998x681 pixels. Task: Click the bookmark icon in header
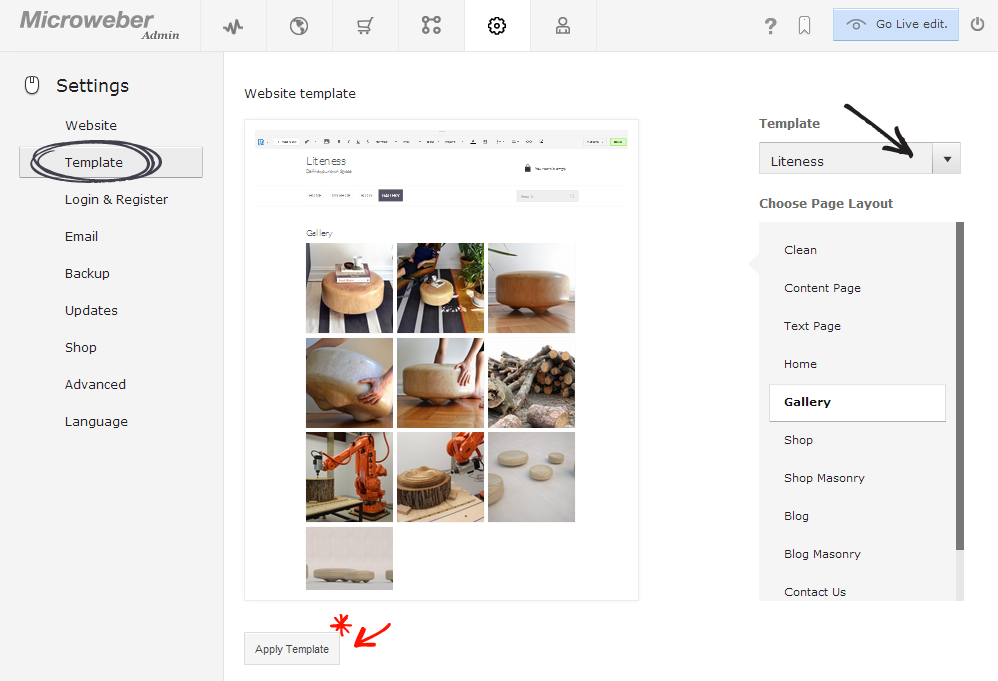pos(805,25)
